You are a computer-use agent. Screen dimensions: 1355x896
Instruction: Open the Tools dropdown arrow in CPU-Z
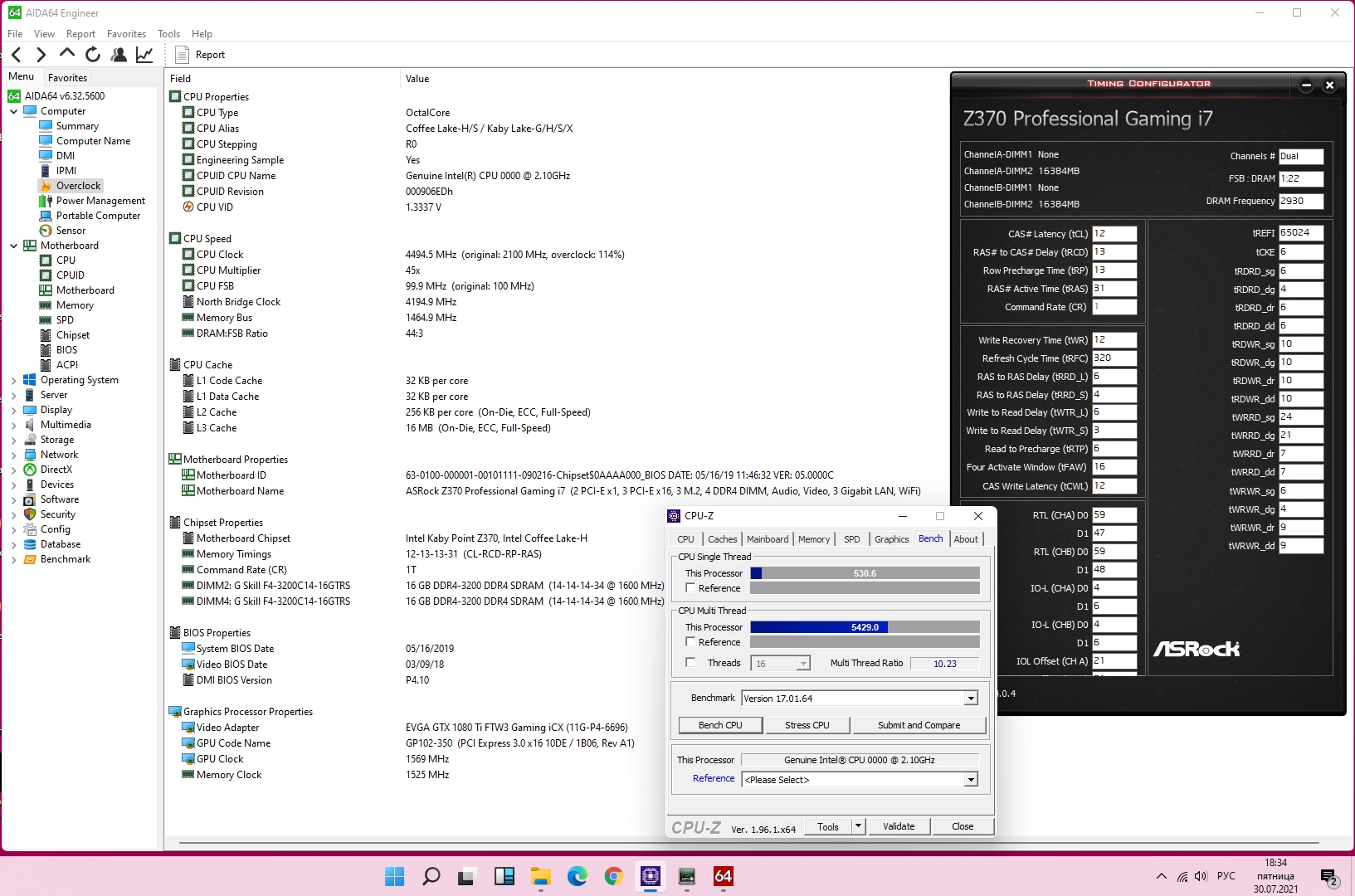[858, 826]
